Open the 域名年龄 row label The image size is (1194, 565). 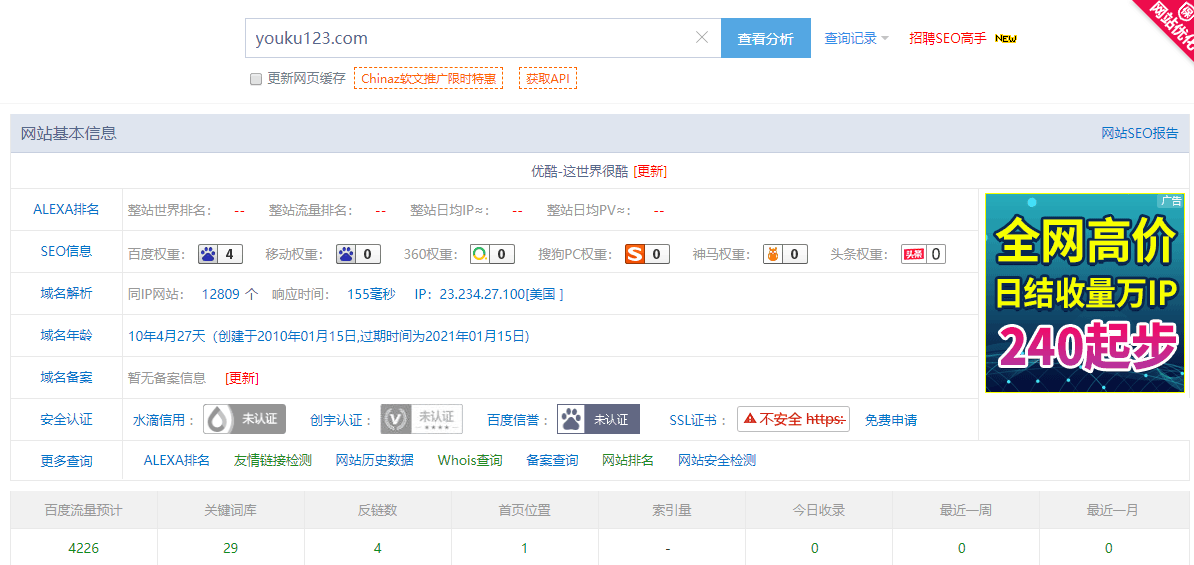pos(66,335)
